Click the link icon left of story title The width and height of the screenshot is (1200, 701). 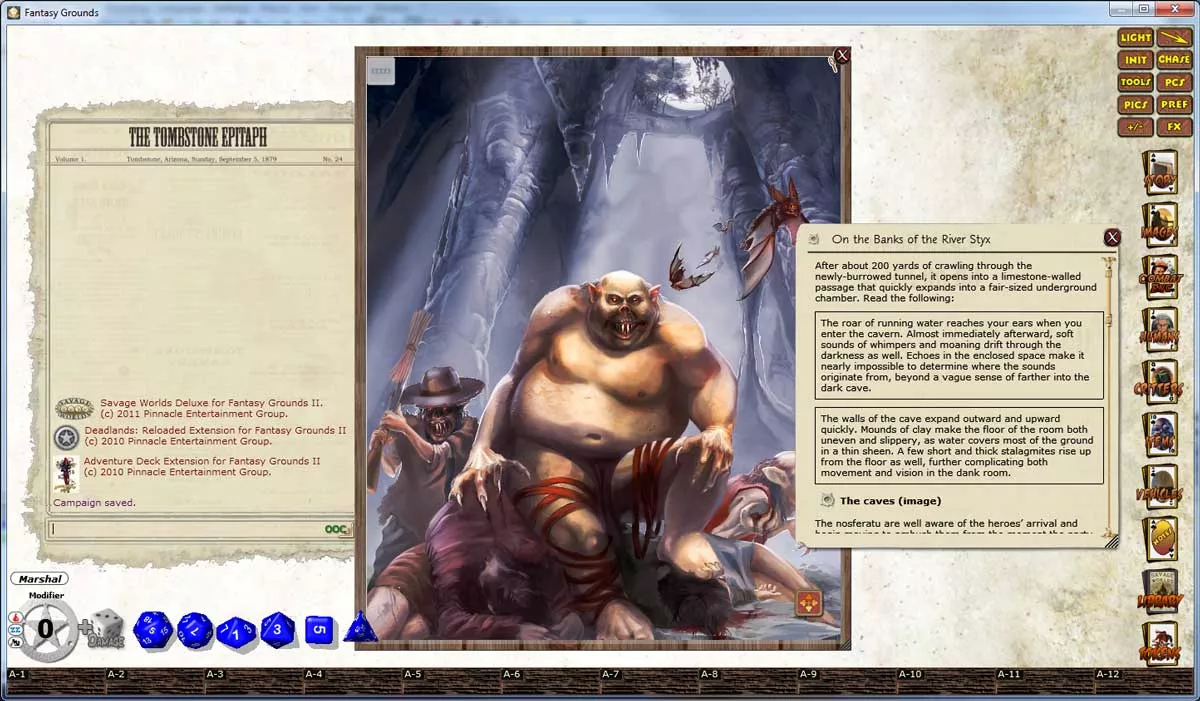[814, 239]
